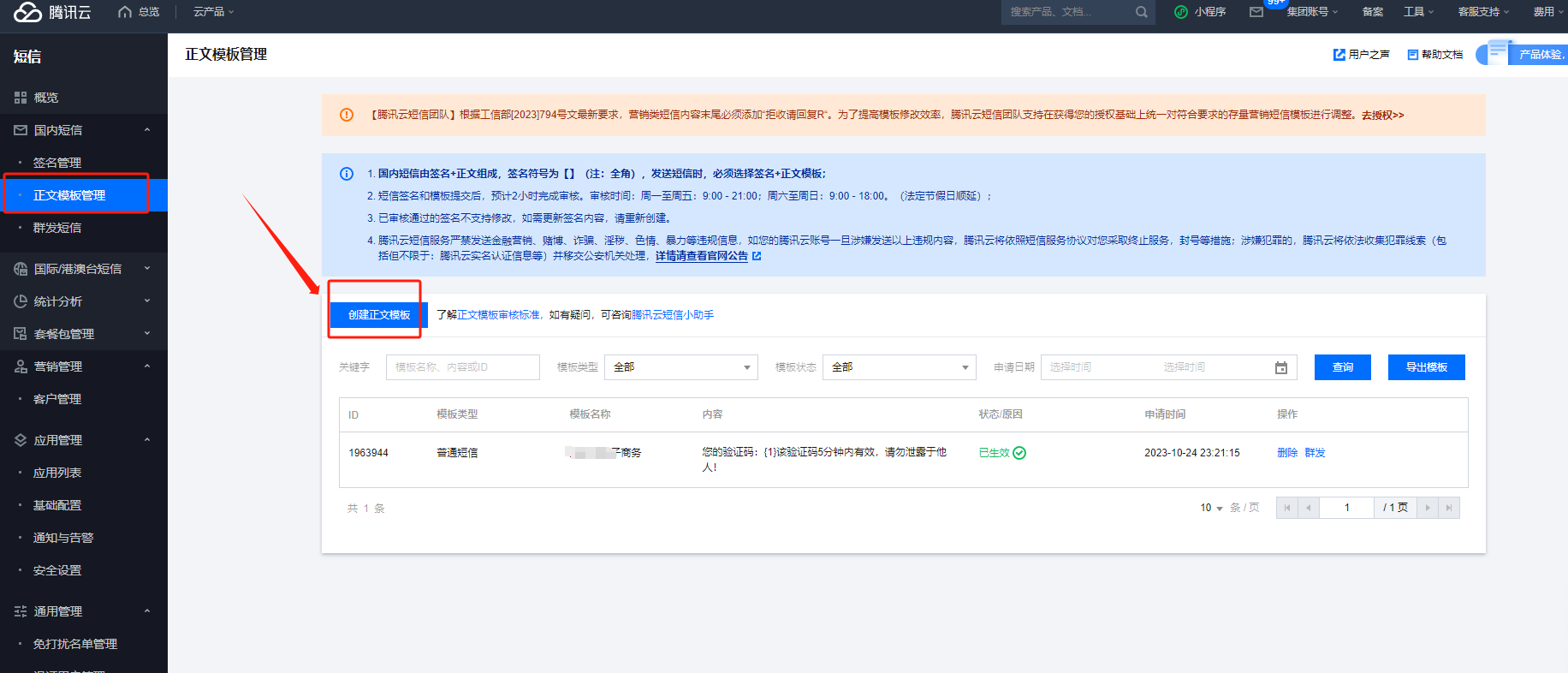This screenshot has width=1568, height=673.
Task: Click the 应用管理 layers icon
Action: tap(21, 440)
